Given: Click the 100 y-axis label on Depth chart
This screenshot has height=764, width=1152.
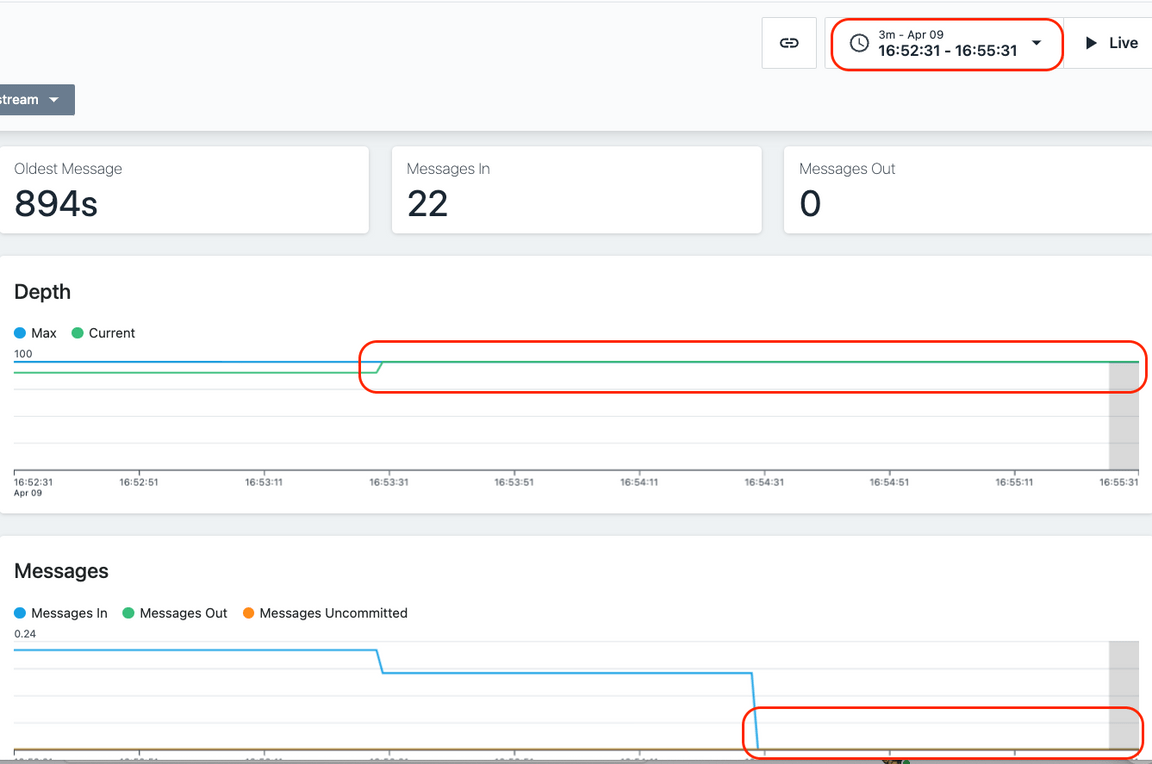Looking at the screenshot, I should (x=23, y=353).
